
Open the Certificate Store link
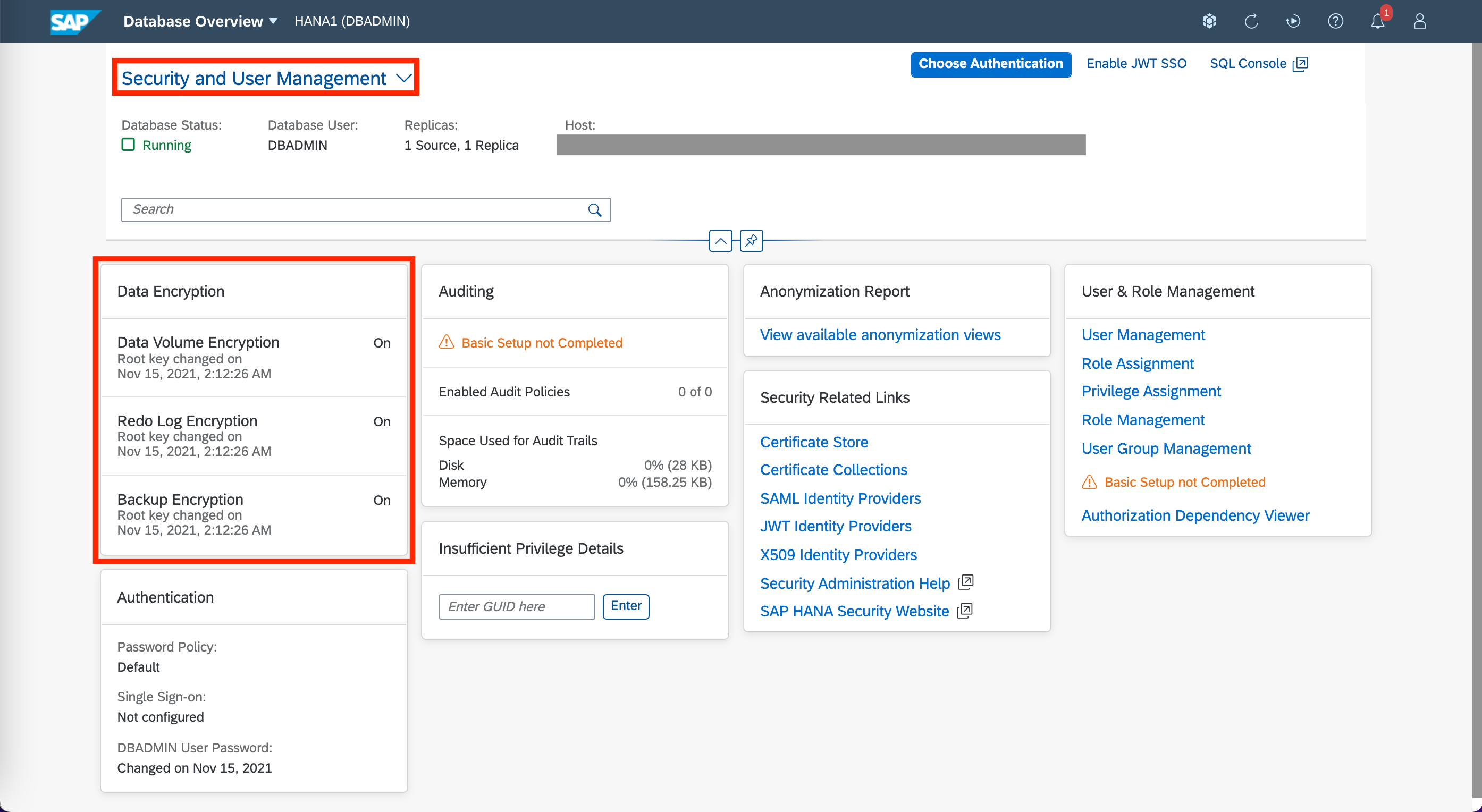[813, 442]
